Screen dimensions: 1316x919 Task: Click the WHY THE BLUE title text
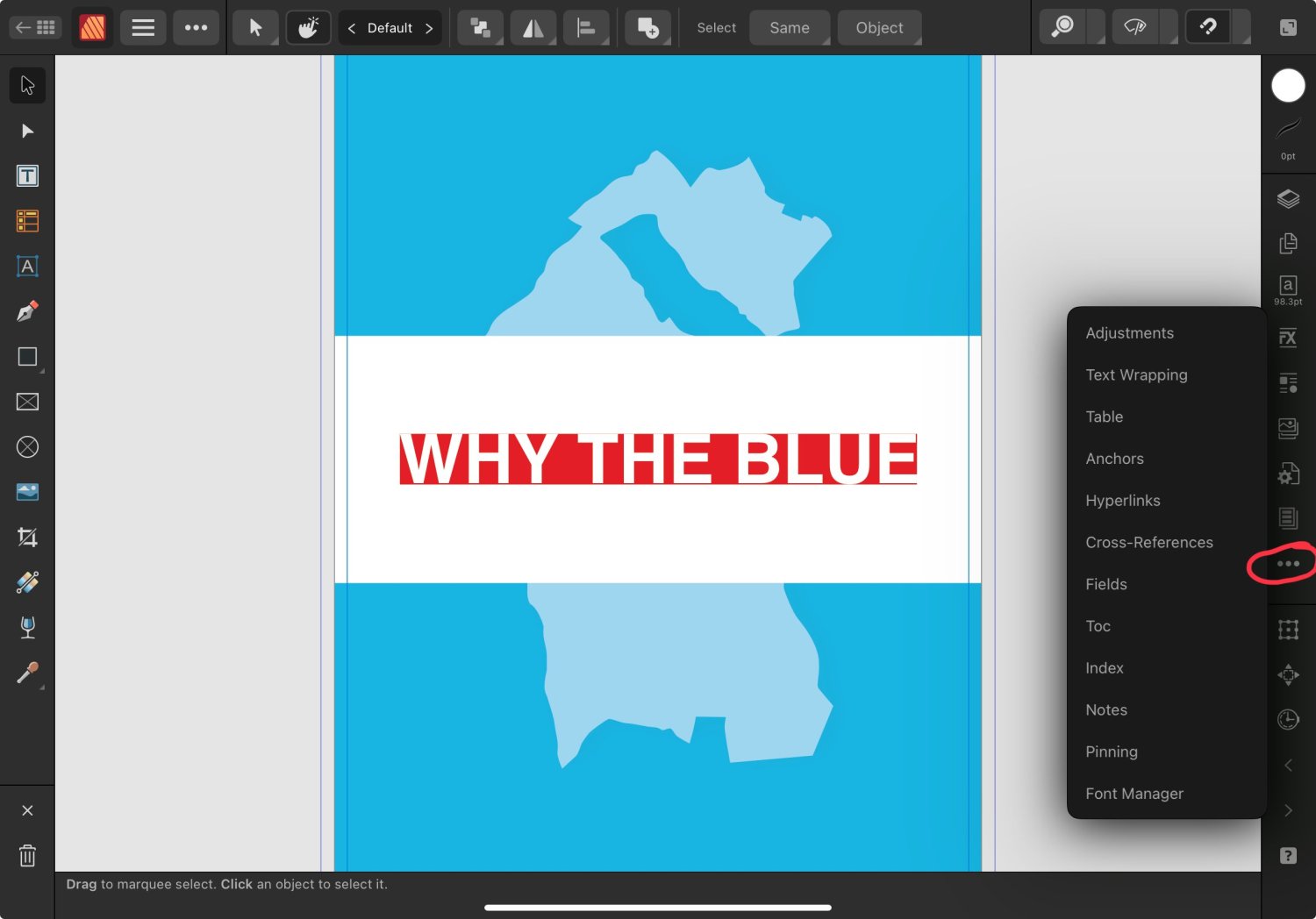(658, 459)
